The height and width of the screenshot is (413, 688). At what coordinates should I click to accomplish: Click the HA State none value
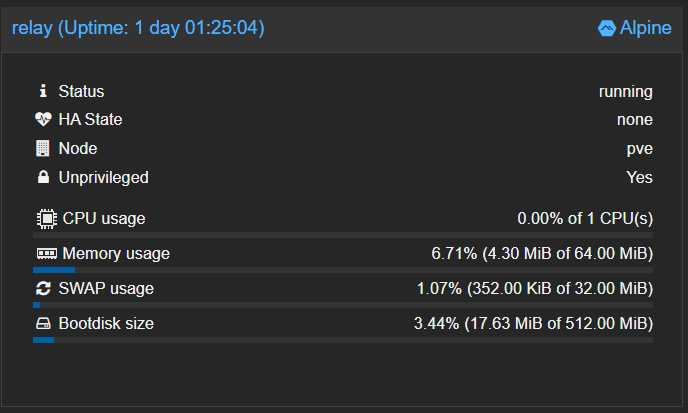(x=635, y=119)
